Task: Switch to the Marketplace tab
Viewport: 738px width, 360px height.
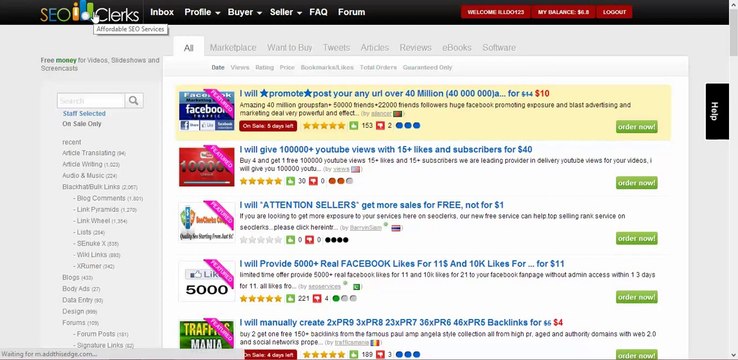Action: pos(233,48)
